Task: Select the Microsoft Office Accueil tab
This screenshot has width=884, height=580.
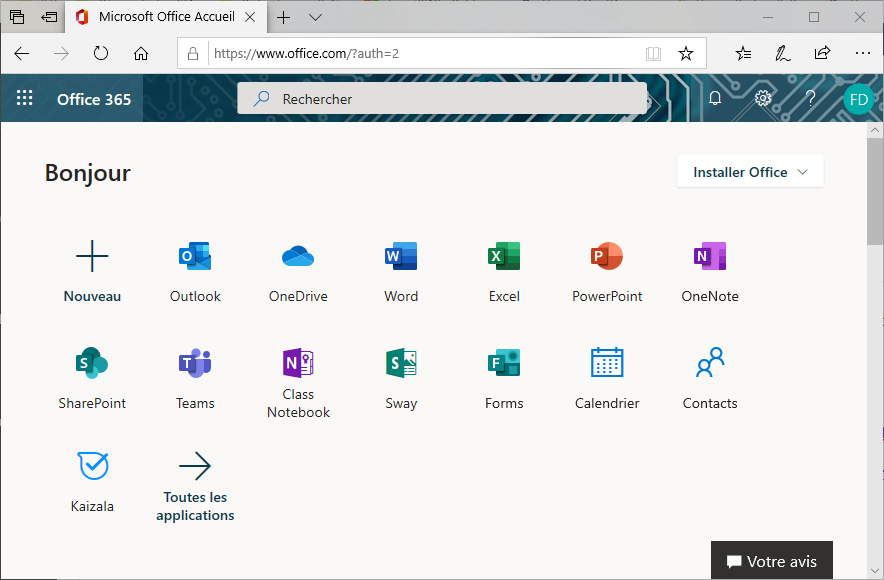Action: [x=166, y=17]
